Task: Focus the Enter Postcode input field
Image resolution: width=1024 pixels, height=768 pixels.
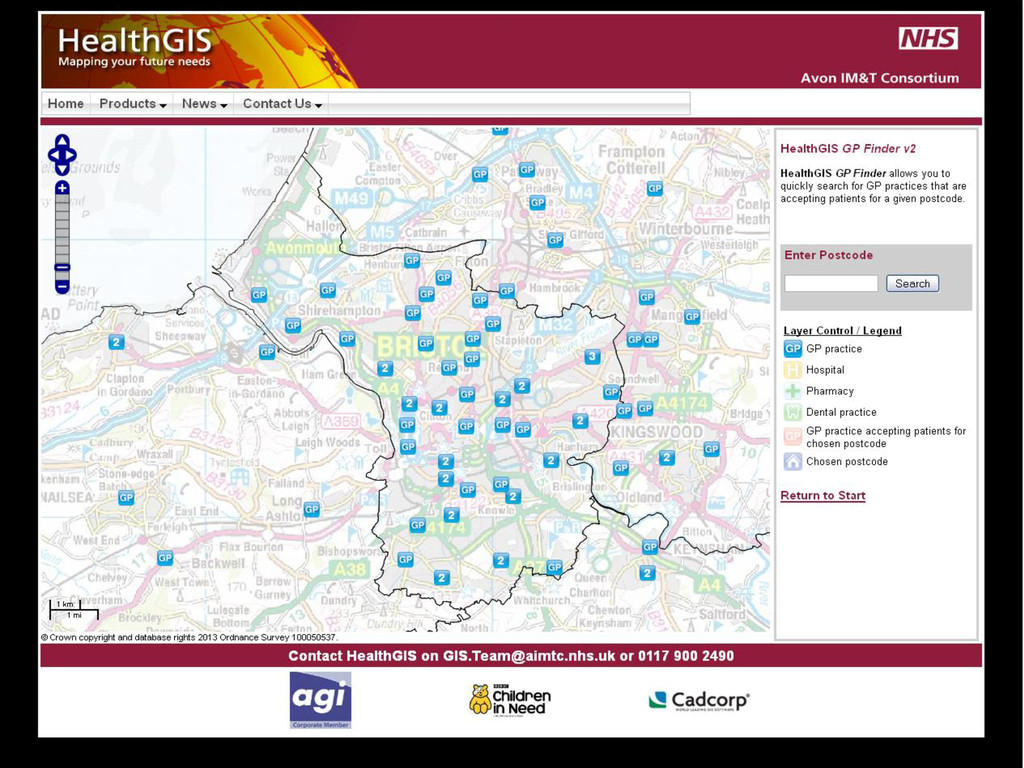Action: pos(831,283)
